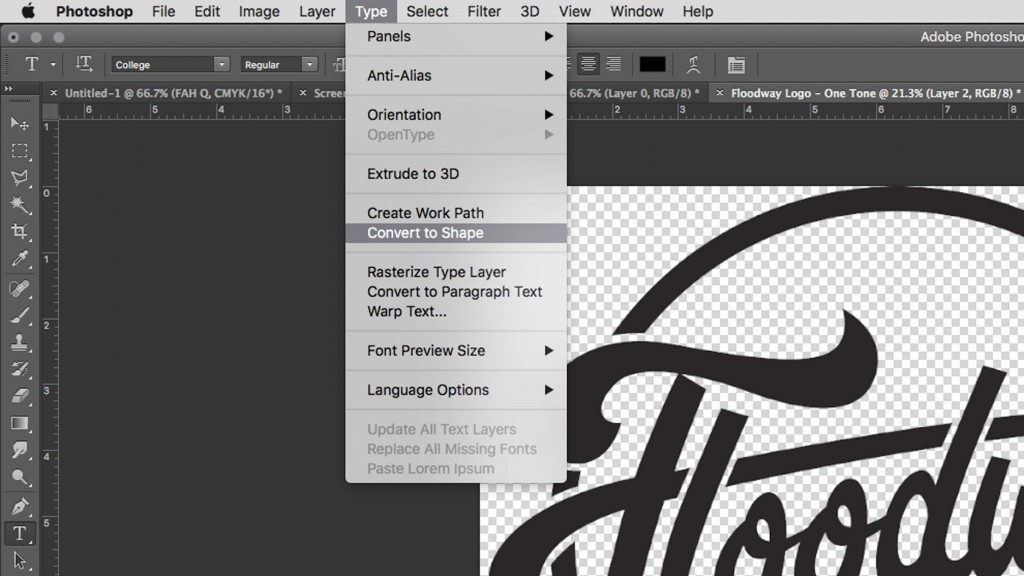Open the 3D menu
1024x576 pixels.
coord(530,11)
